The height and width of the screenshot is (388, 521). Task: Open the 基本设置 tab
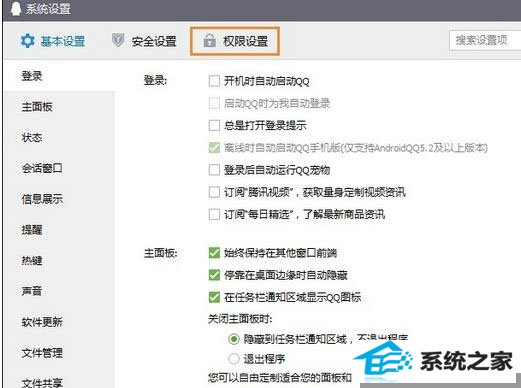point(53,41)
